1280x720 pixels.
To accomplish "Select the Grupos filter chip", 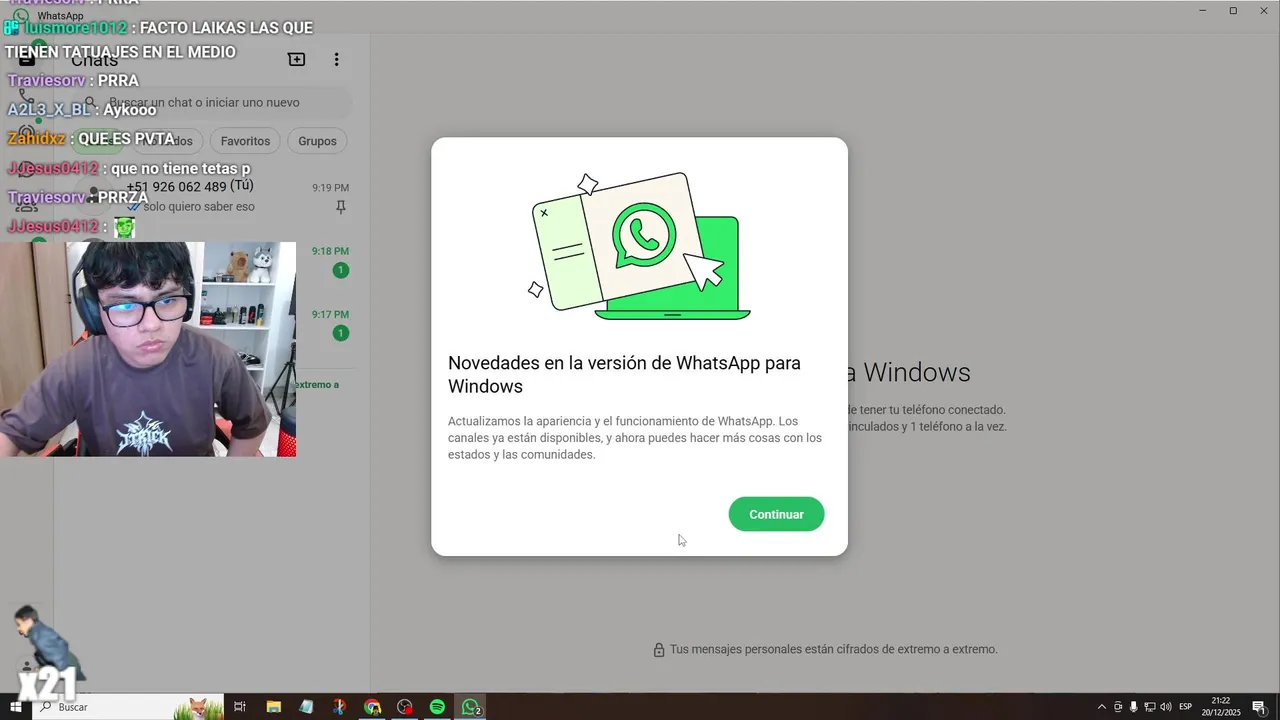I will [317, 141].
